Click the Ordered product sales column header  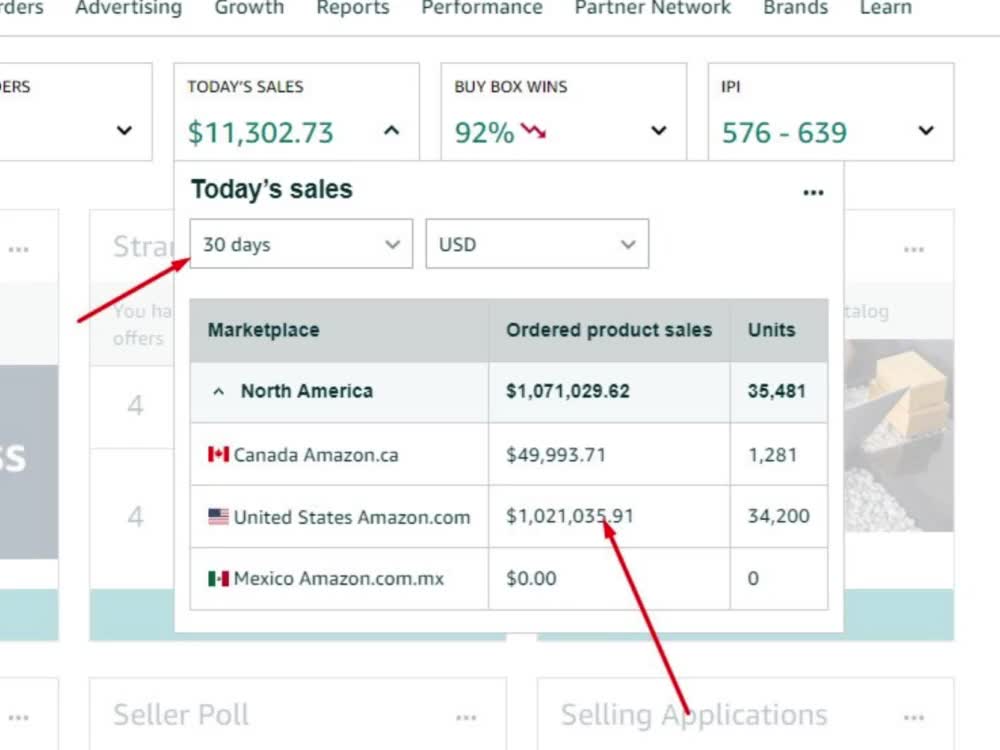pyautogui.click(x=609, y=330)
